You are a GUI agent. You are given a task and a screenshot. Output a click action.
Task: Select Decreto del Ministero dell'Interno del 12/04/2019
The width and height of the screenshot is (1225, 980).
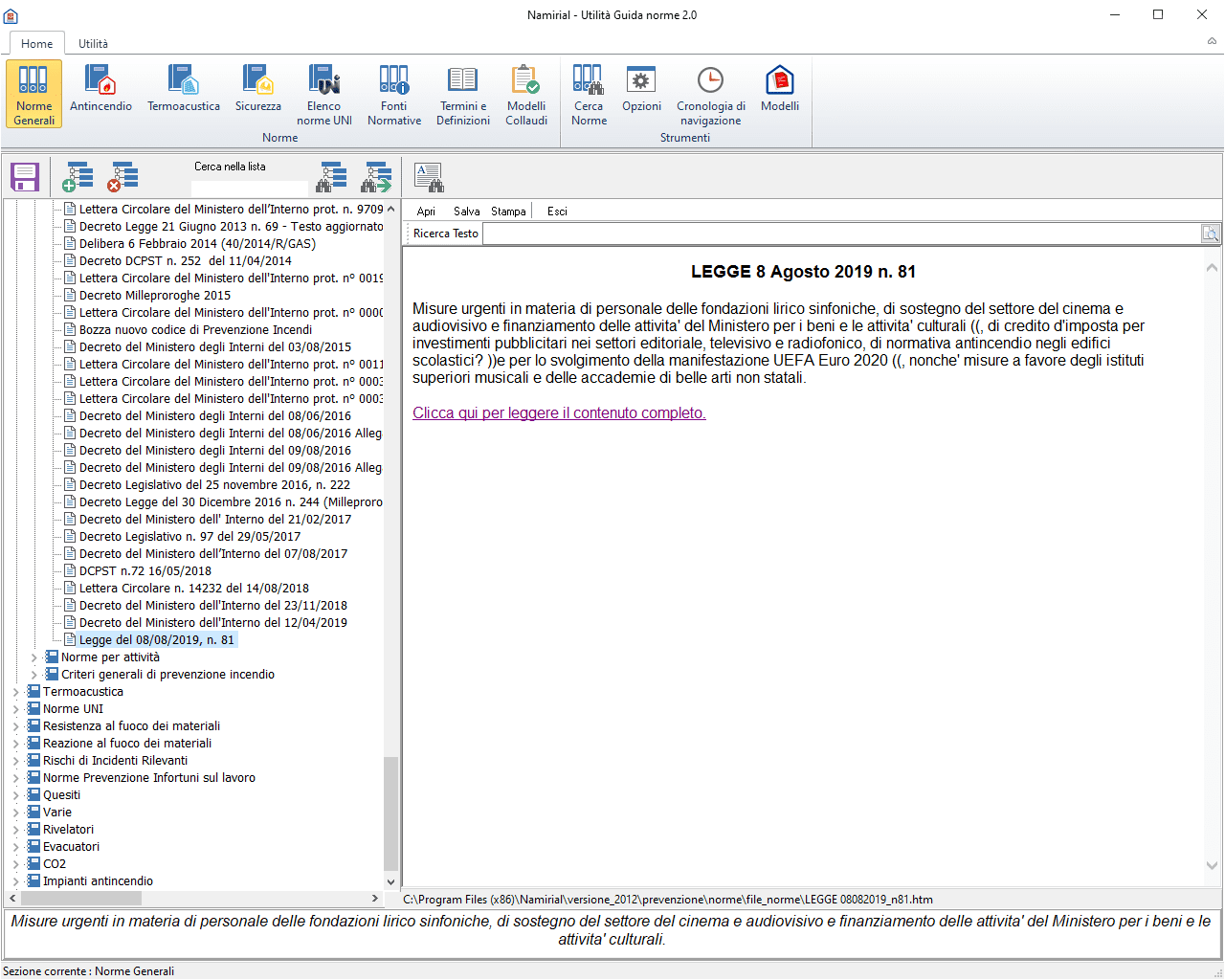click(x=213, y=623)
